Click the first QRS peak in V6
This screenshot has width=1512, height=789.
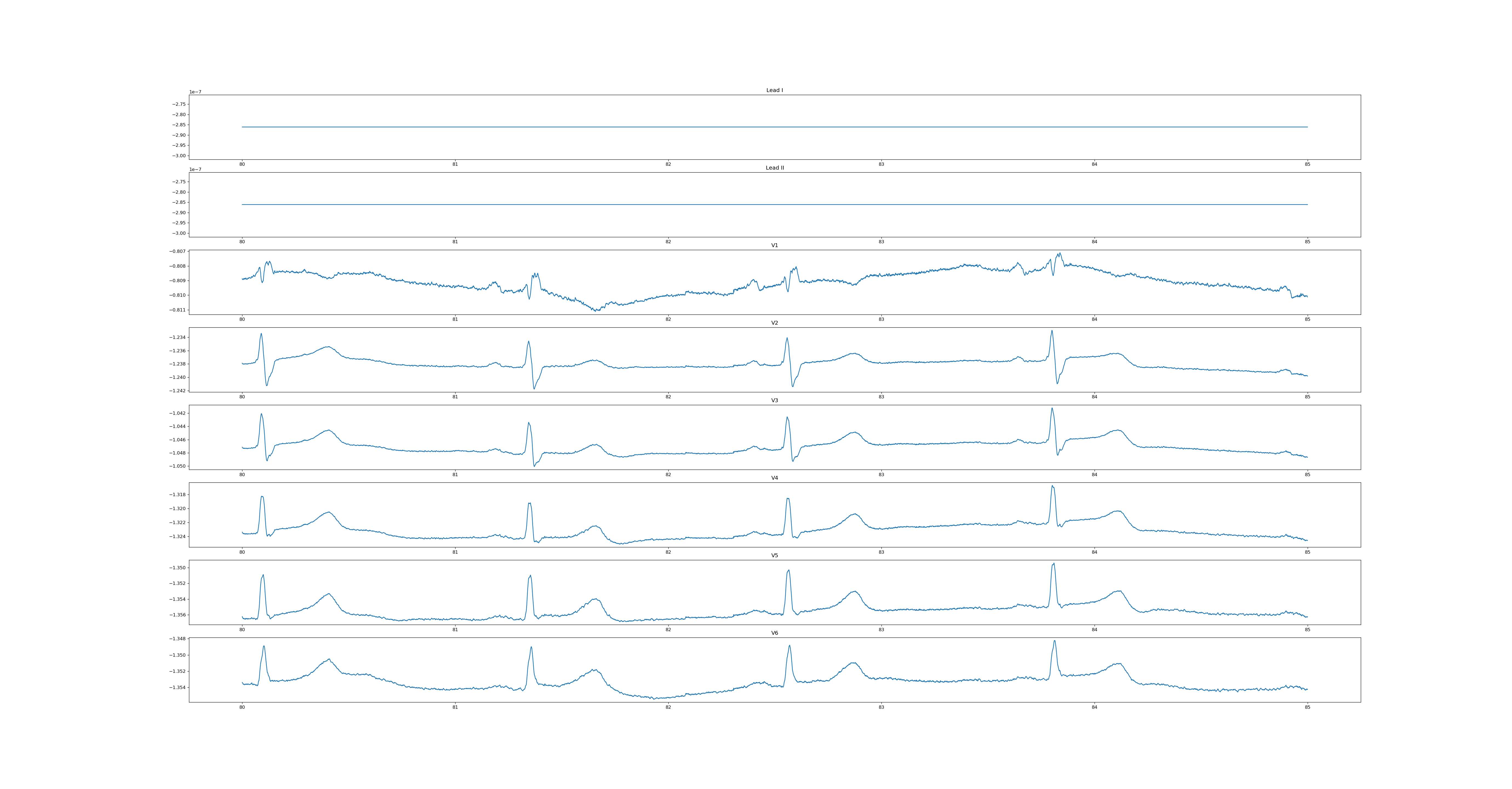coord(264,646)
